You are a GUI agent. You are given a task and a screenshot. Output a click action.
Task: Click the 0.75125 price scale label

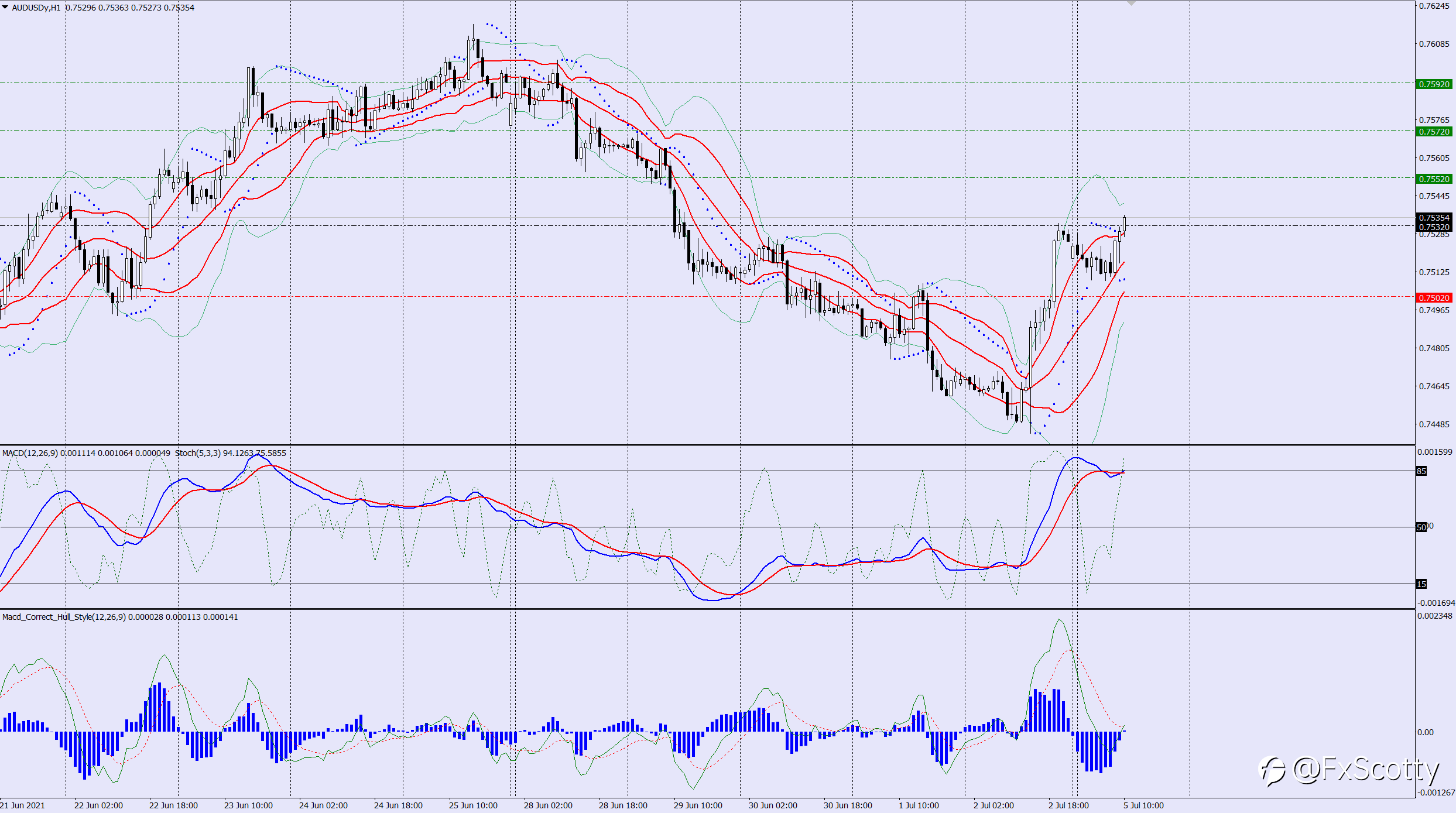(1434, 272)
